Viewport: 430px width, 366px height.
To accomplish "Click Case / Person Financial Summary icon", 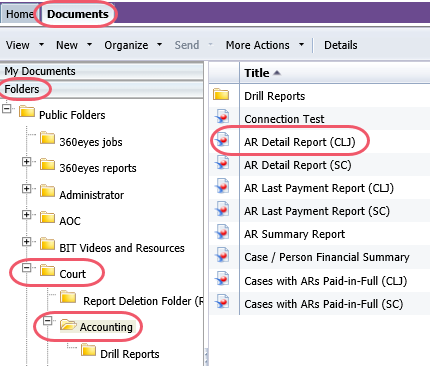I will click(222, 256).
